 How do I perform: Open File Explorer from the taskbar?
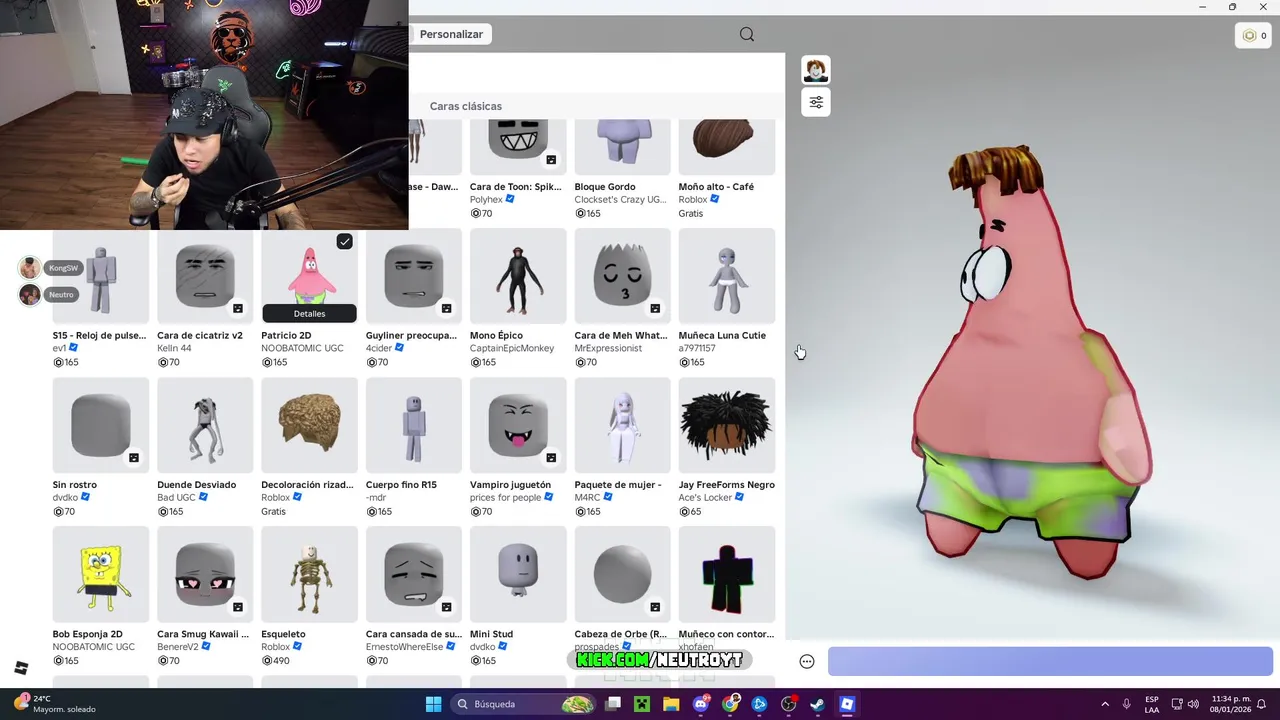click(x=671, y=704)
